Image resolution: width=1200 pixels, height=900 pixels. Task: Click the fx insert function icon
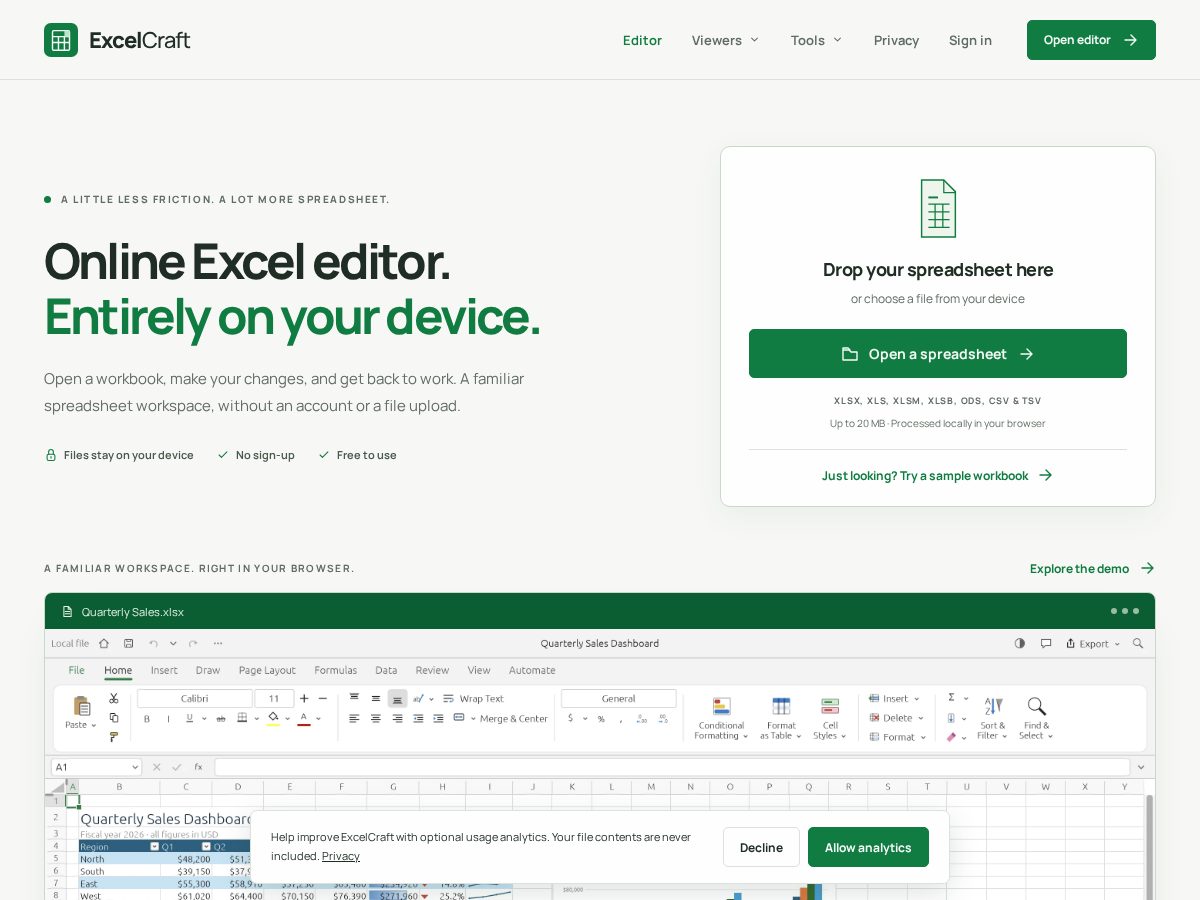[x=199, y=767]
